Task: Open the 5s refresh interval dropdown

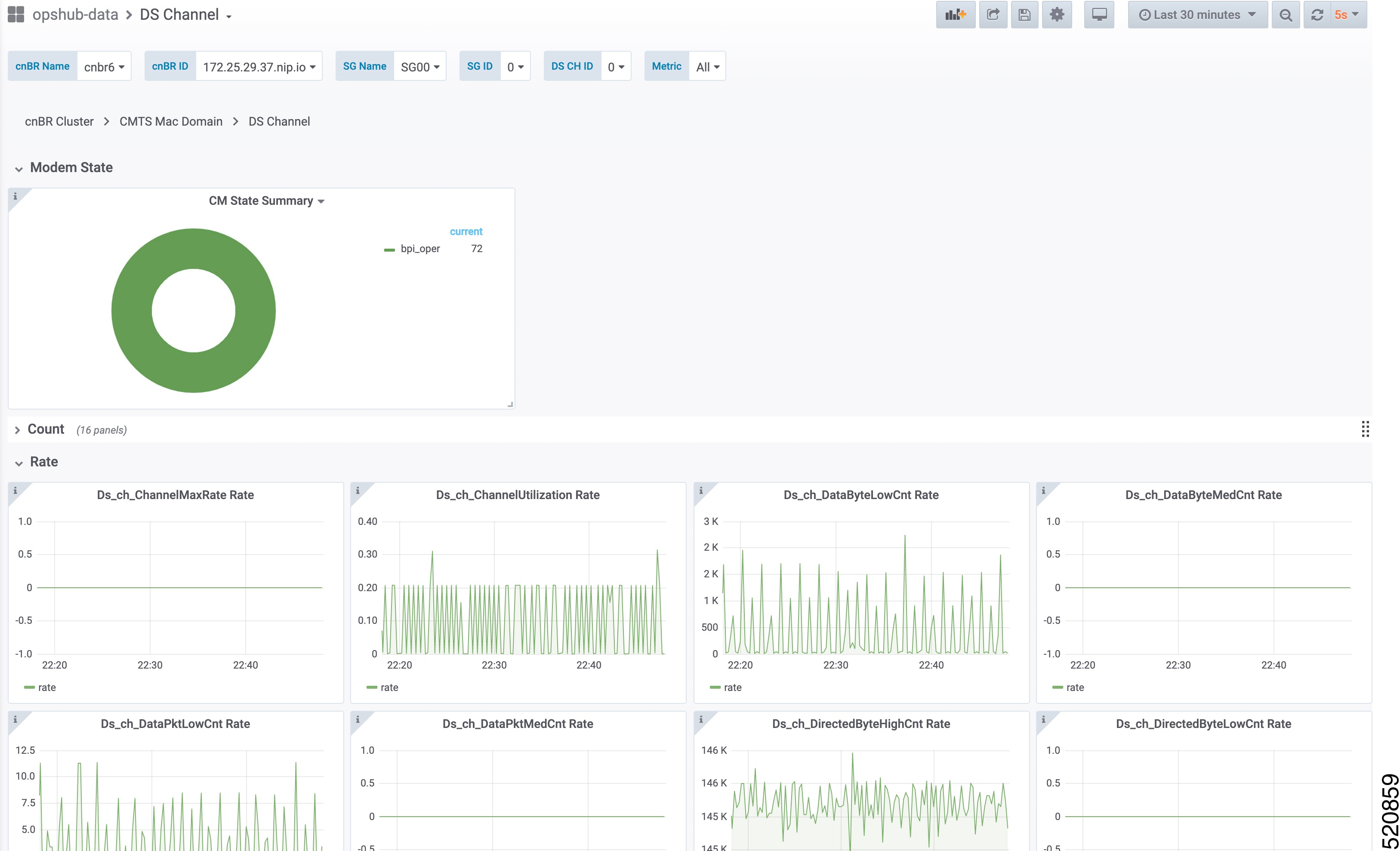Action: coord(1348,15)
